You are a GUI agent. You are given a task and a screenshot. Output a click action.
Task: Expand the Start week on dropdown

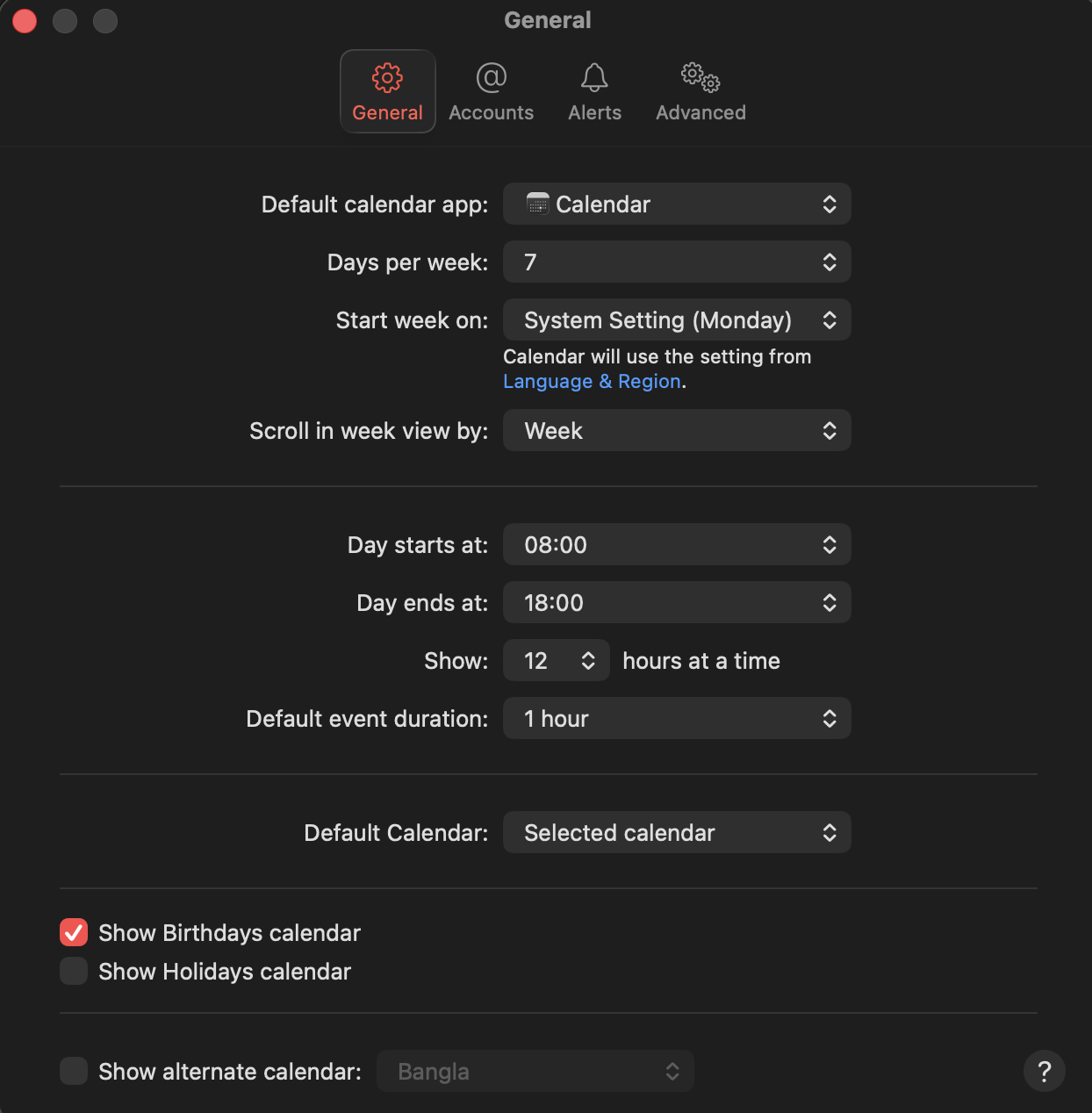(676, 320)
